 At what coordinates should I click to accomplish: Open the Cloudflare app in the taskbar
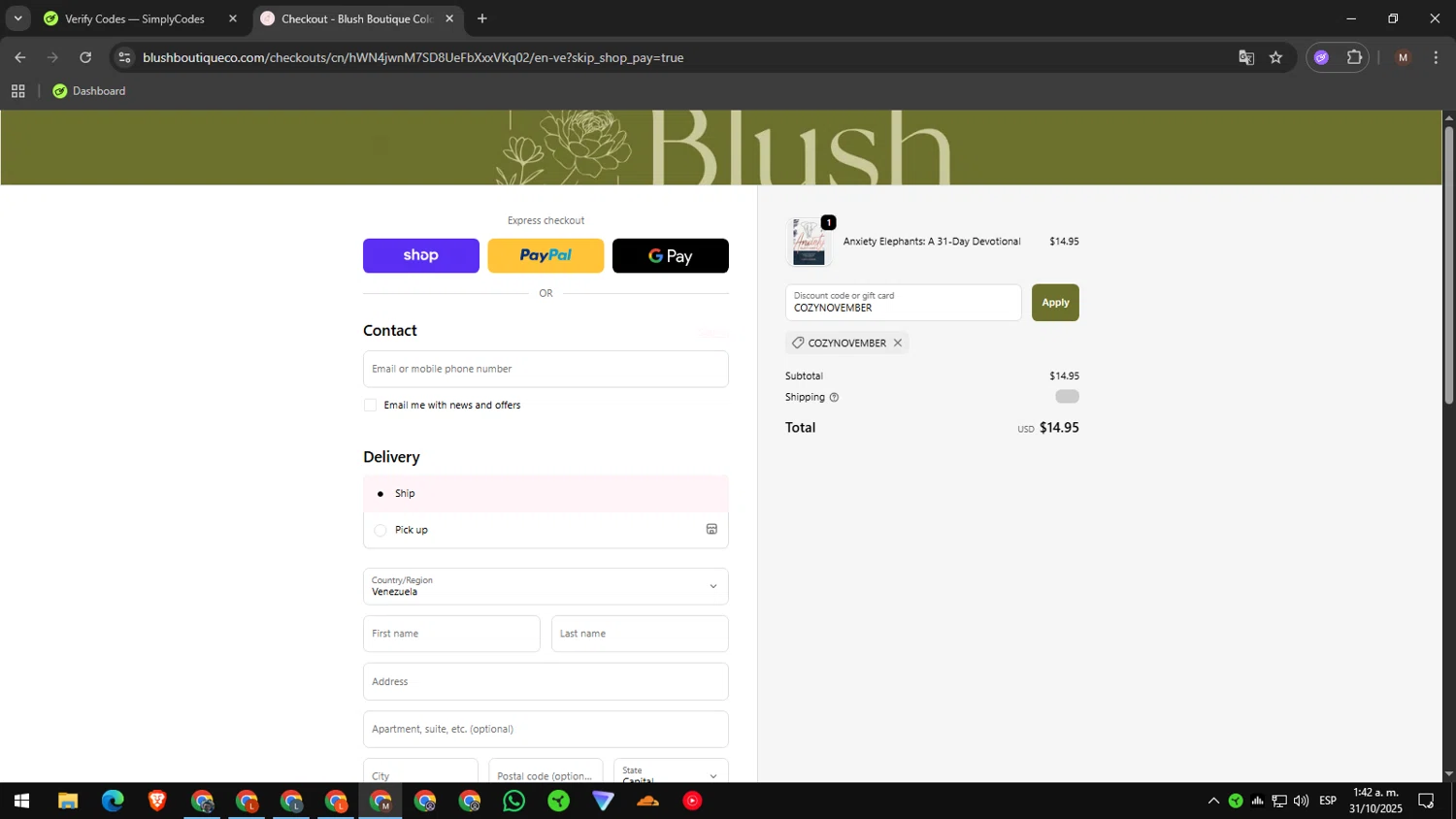point(647,801)
